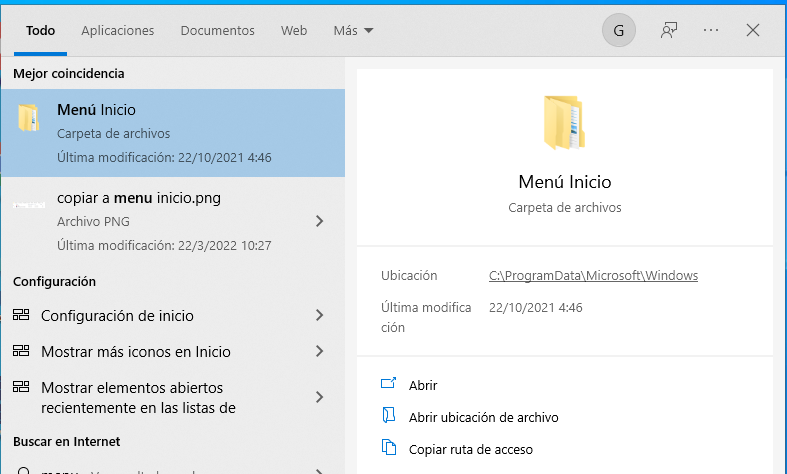787x474 pixels.
Task: Click the Ubicación label
Action: click(409, 276)
